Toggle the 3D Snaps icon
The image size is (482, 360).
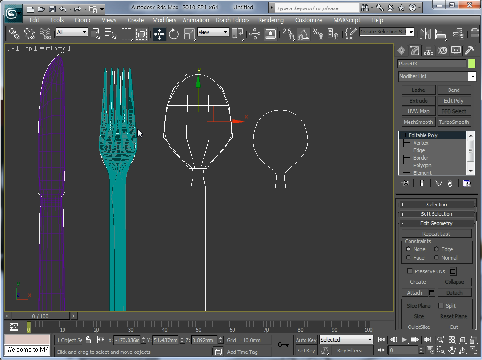[x=289, y=34]
